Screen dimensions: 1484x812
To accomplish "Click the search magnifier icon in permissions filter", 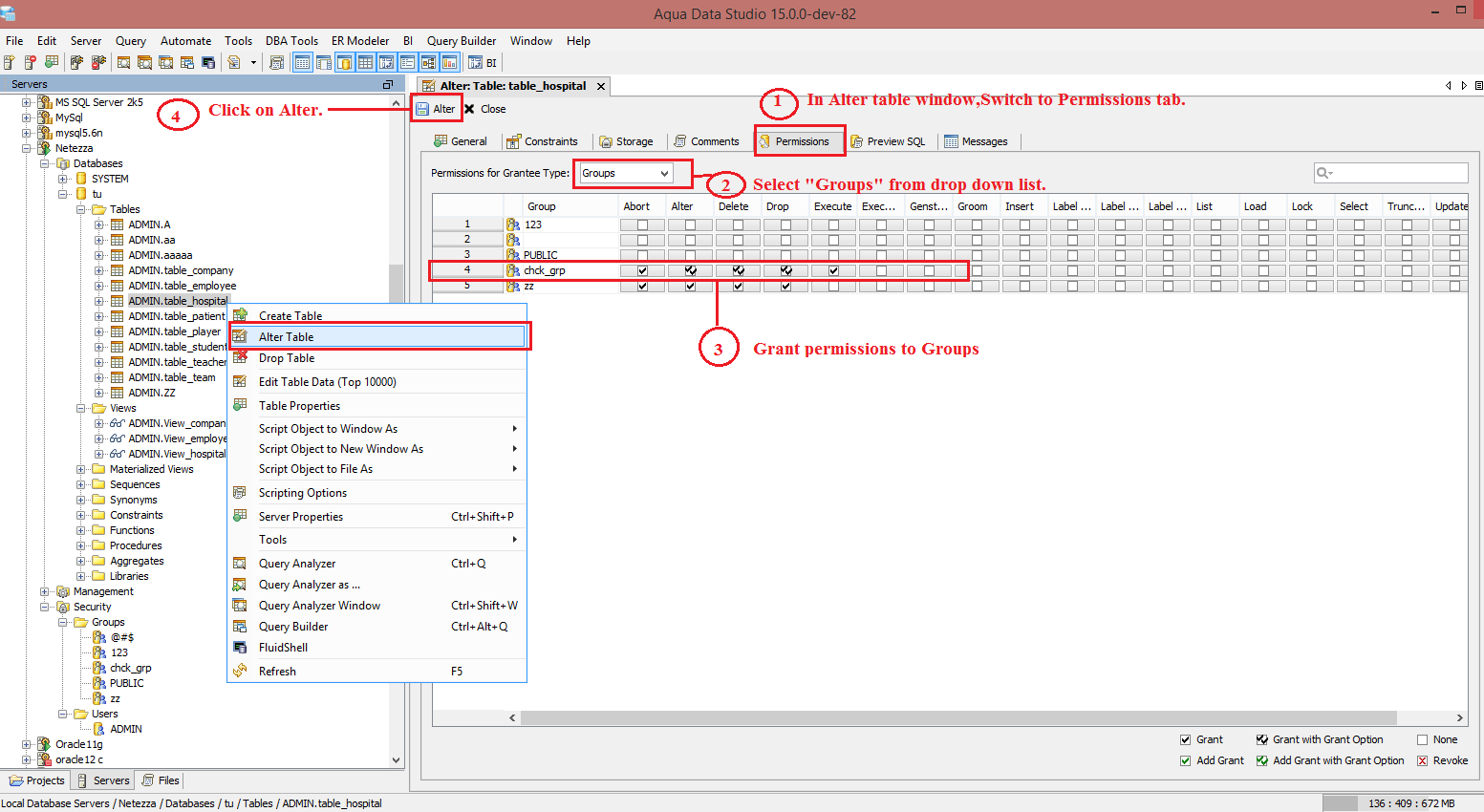I will click(x=1324, y=173).
